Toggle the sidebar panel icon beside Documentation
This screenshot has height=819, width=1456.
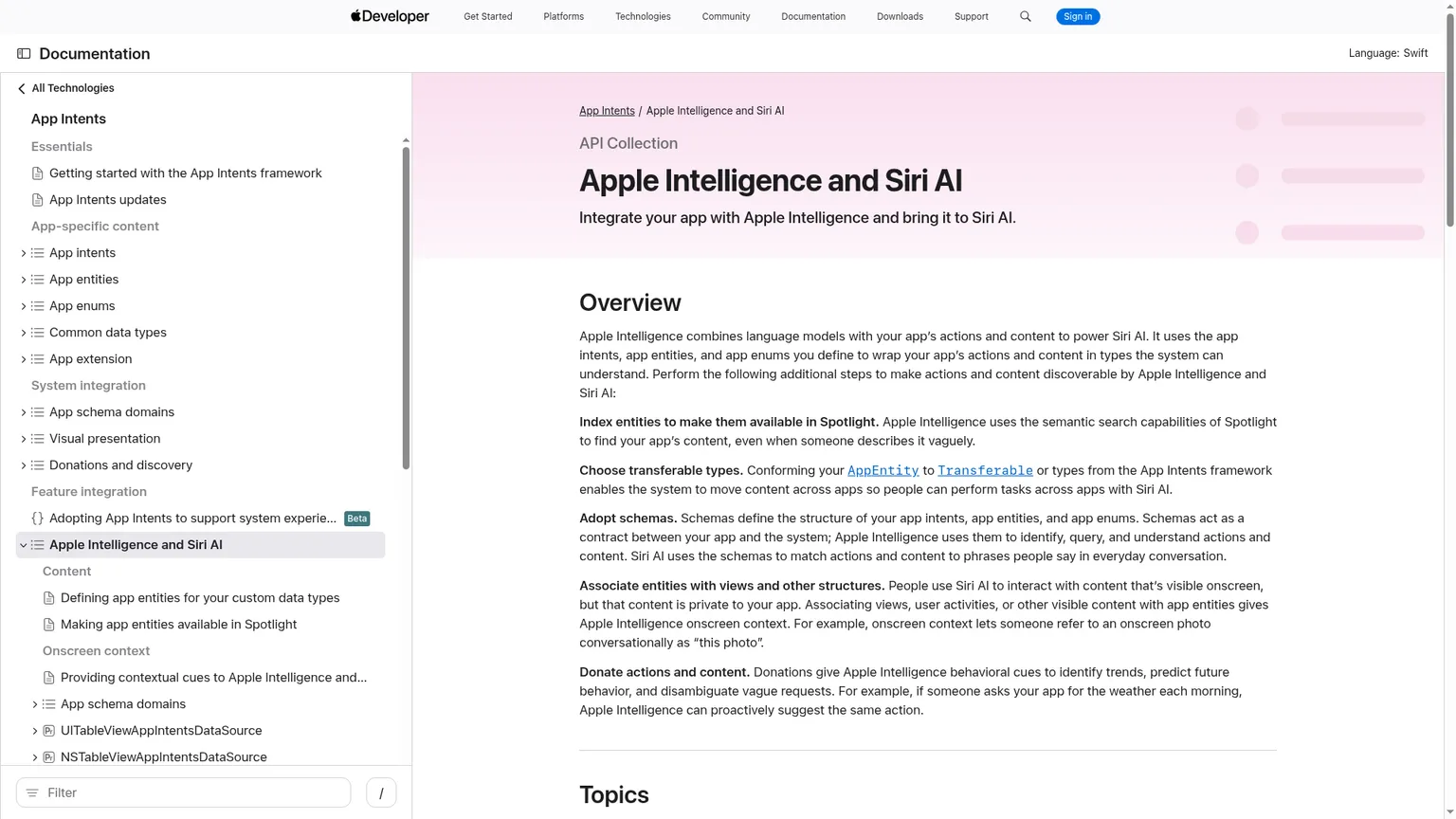coord(24,54)
